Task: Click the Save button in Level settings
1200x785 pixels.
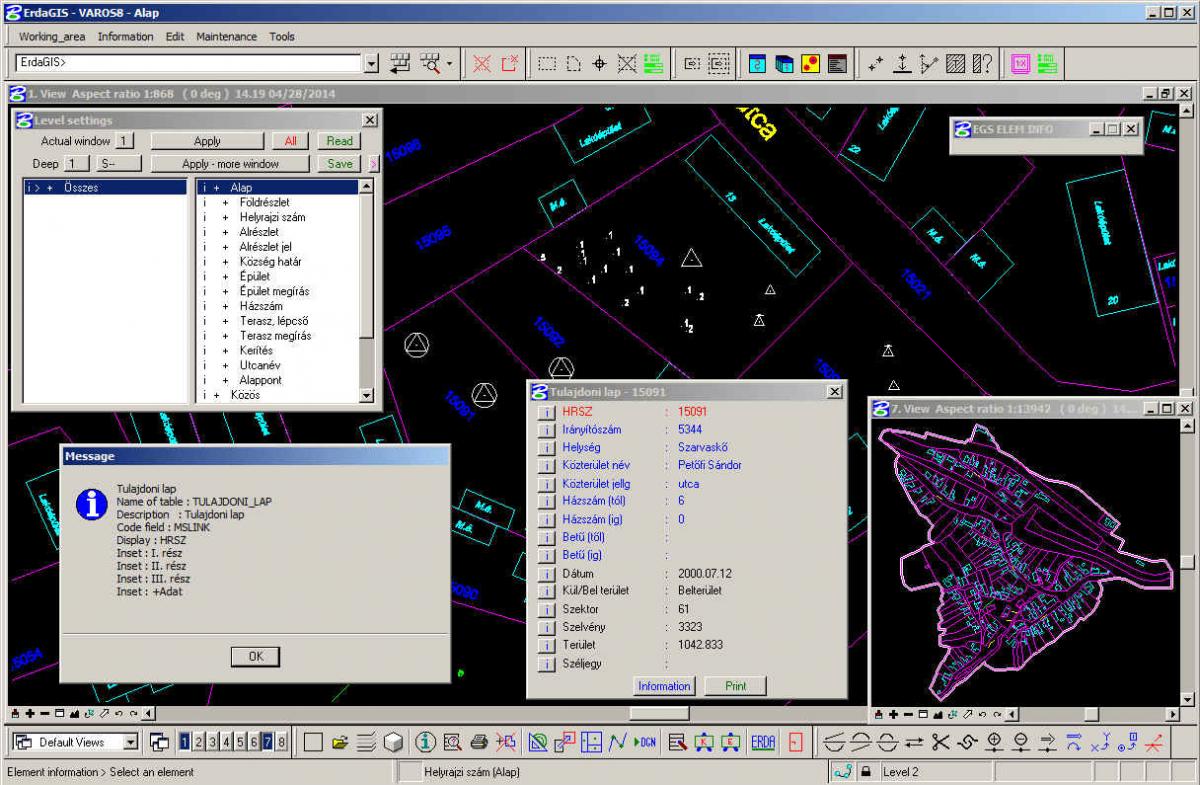Action: (340, 163)
